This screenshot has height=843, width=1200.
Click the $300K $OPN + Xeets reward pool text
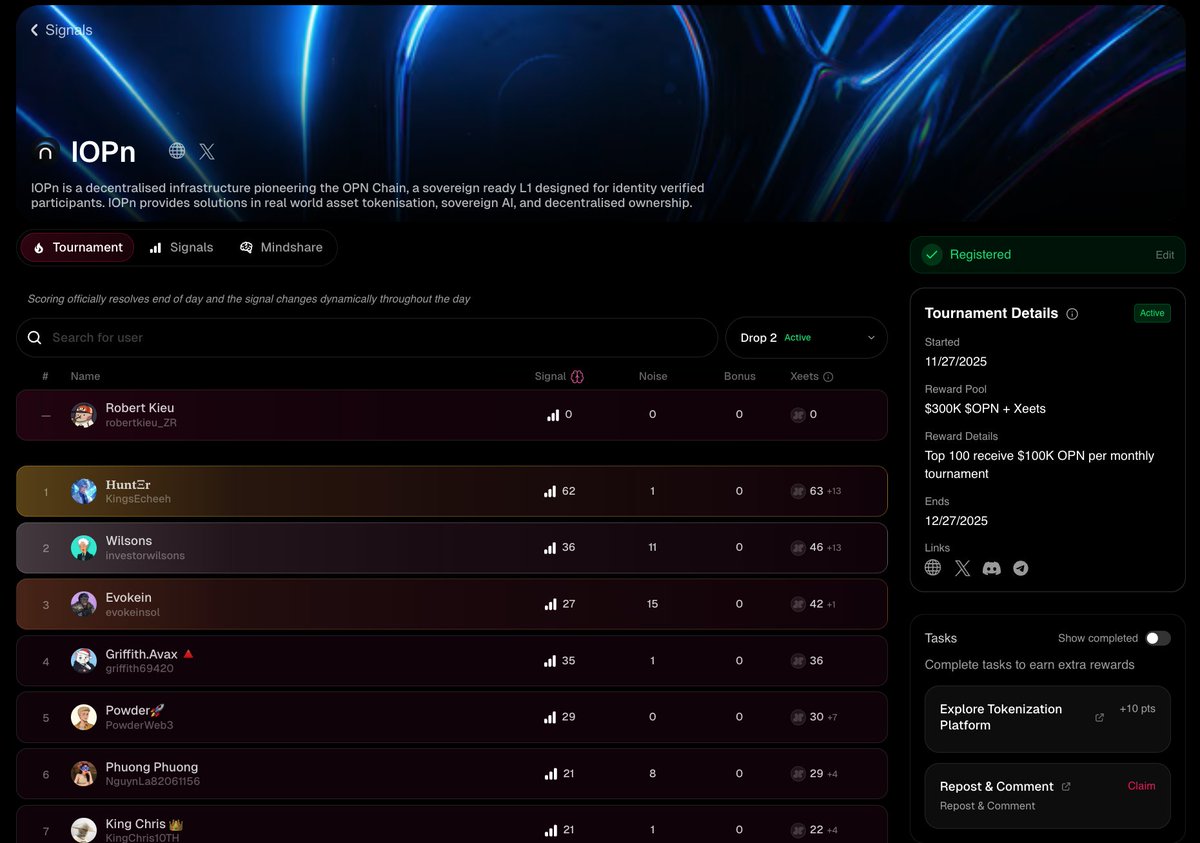coord(985,409)
